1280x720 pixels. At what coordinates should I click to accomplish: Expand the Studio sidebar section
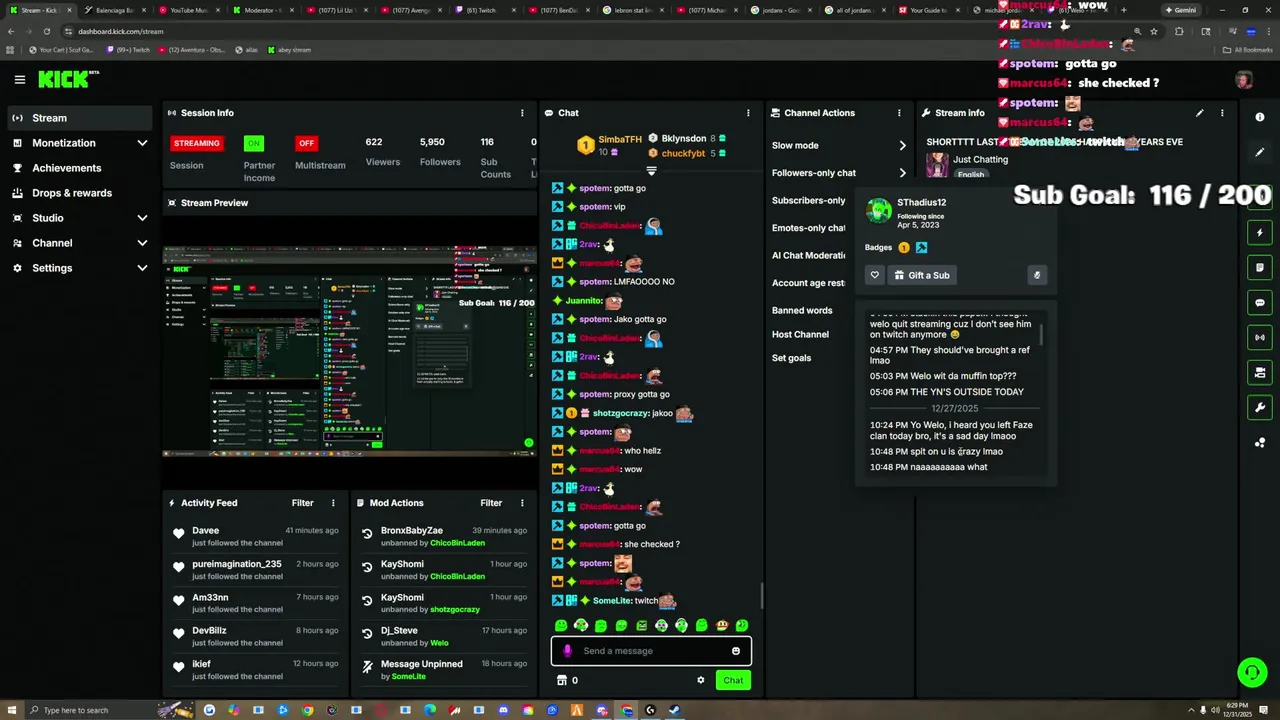pyautogui.click(x=142, y=218)
